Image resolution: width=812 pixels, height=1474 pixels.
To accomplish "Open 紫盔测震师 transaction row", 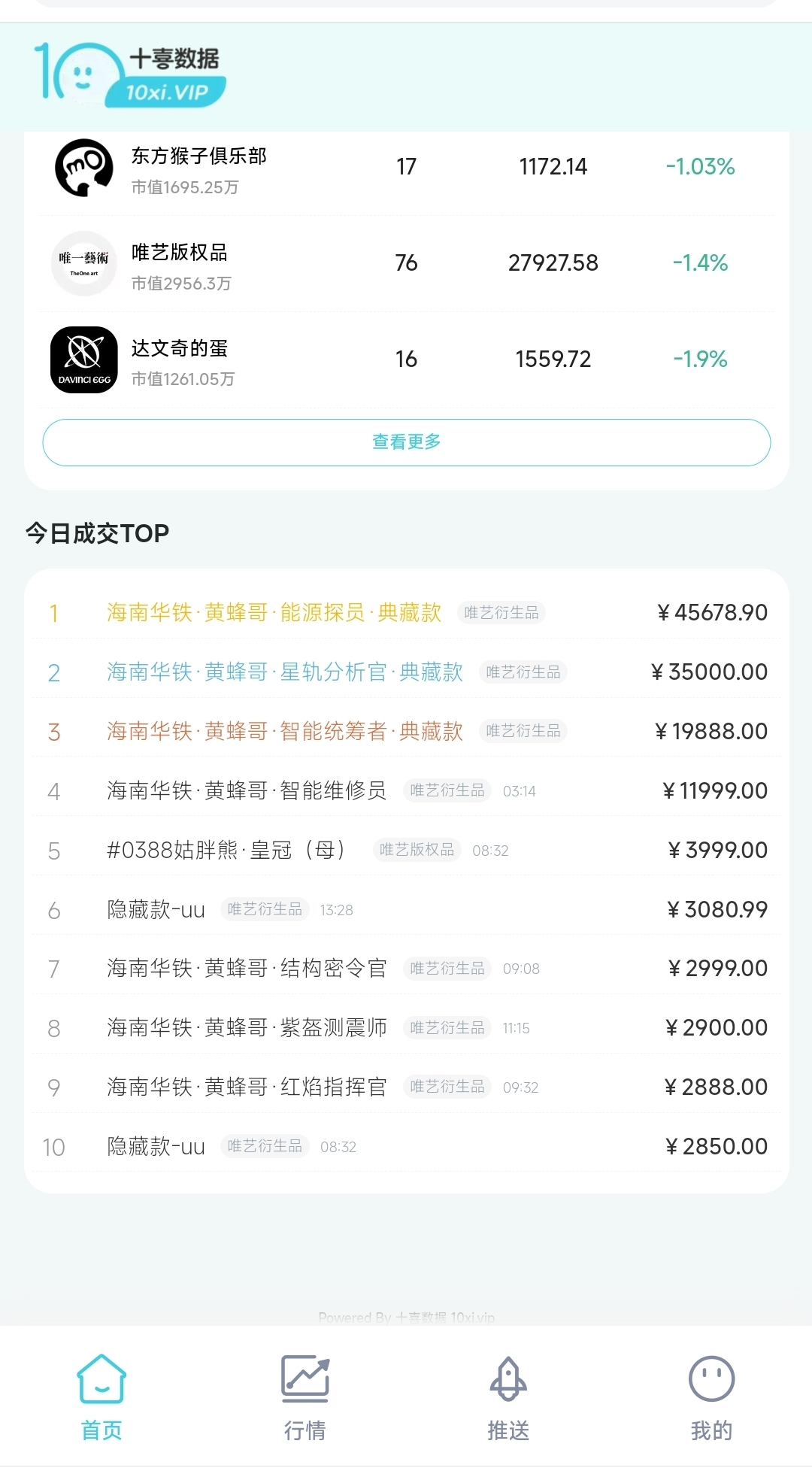I will click(x=407, y=1027).
